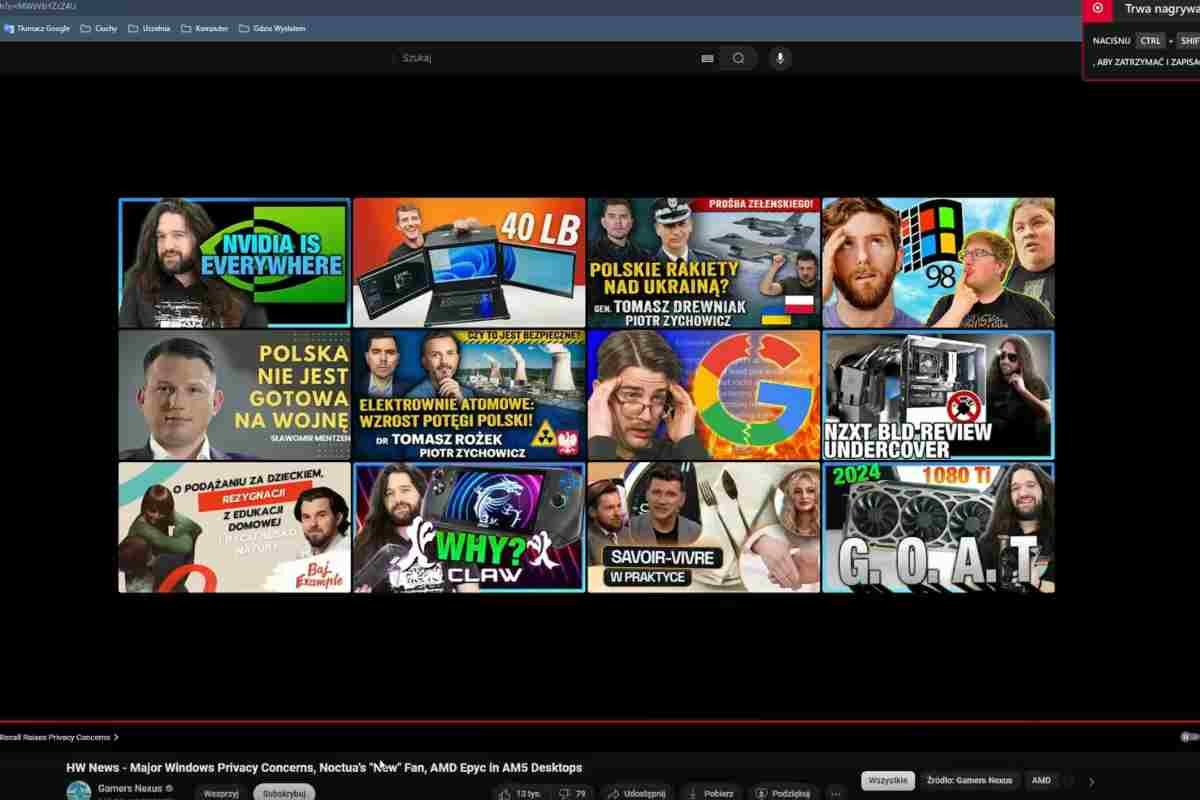
Task: Open the O podążaniu za dzieckiem thumbnail
Action: (x=234, y=527)
